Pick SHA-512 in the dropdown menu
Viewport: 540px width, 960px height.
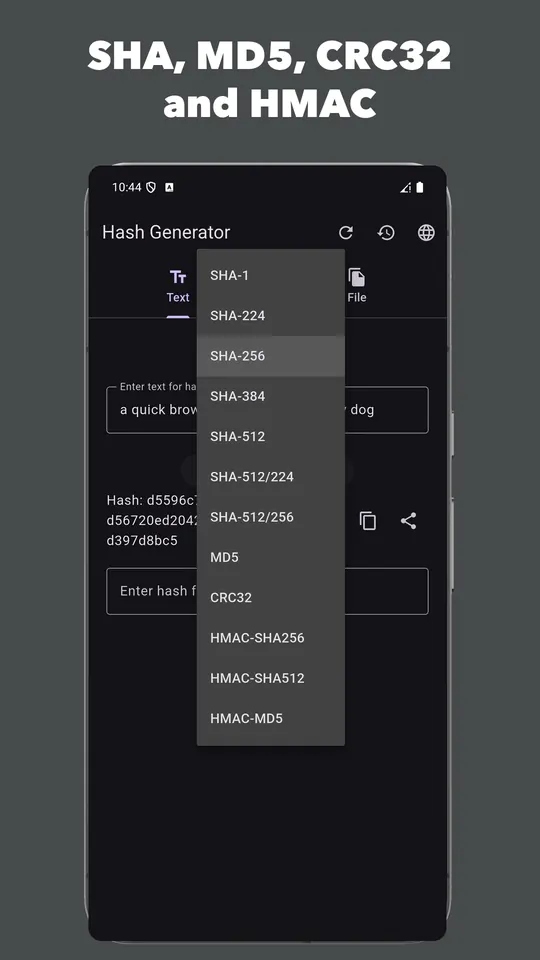[271, 437]
